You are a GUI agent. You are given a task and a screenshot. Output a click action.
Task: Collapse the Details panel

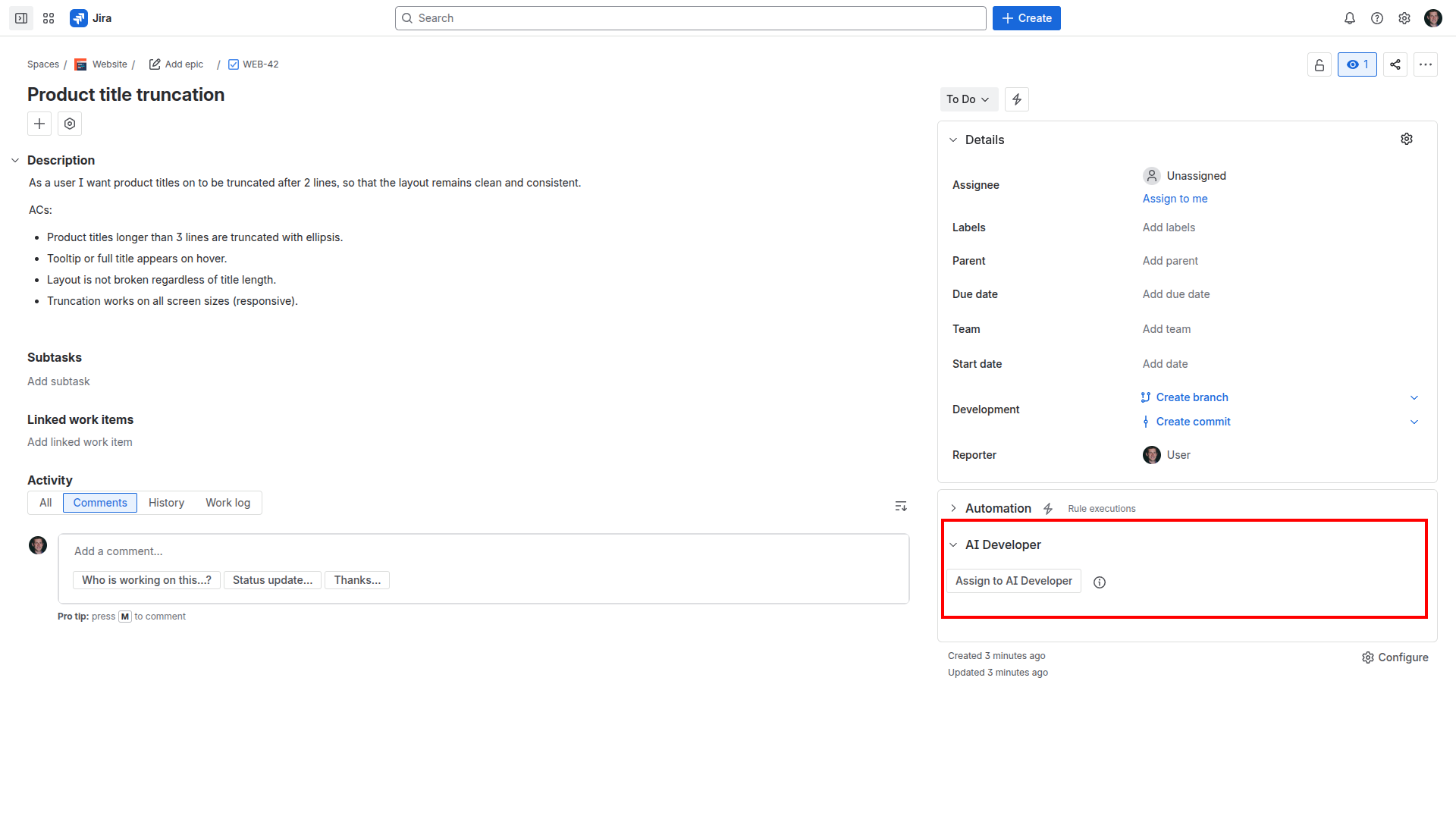pyautogui.click(x=953, y=140)
